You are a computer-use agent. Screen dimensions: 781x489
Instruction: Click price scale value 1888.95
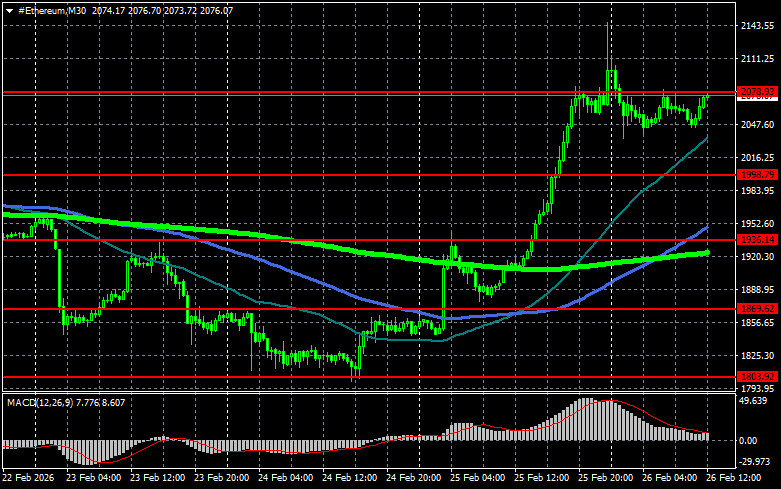(757, 289)
